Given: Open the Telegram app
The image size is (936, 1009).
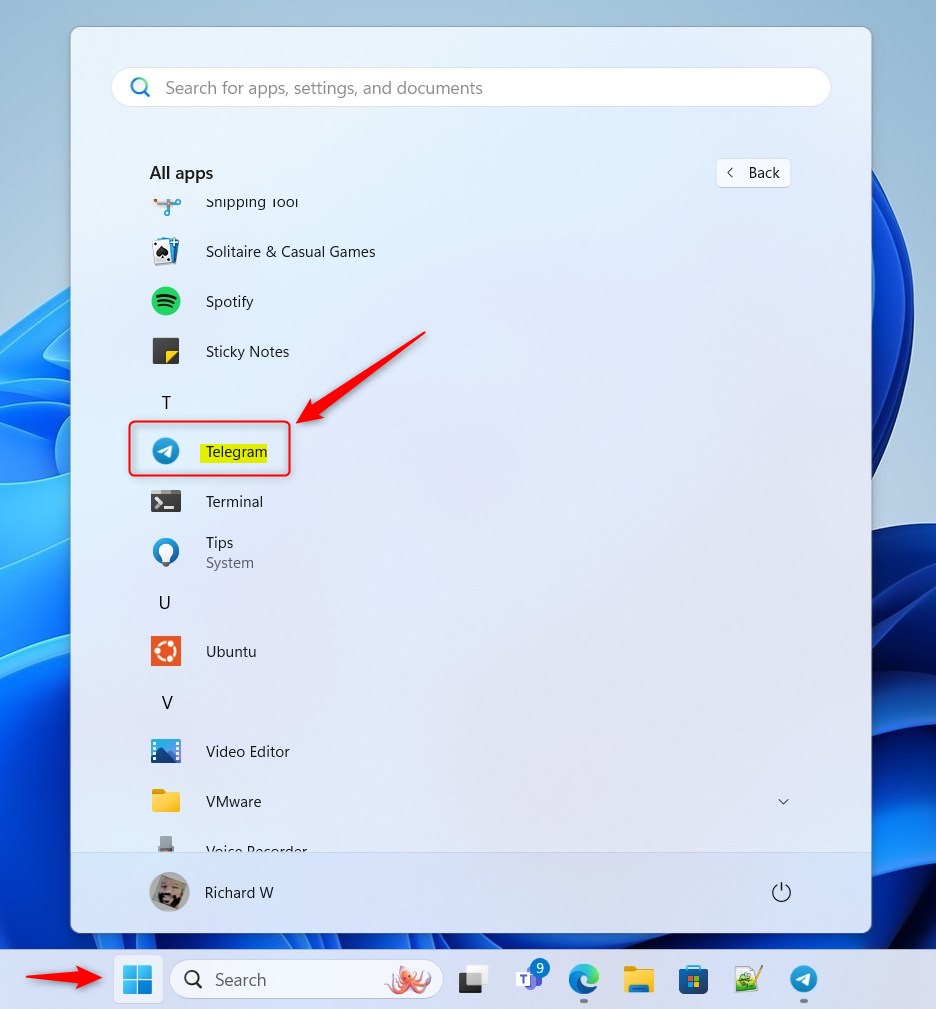Looking at the screenshot, I should [236, 451].
